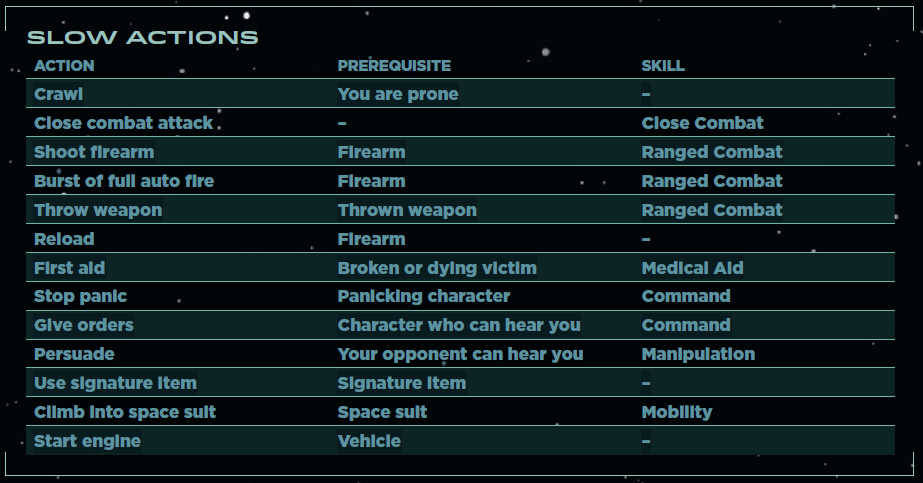Image resolution: width=923 pixels, height=483 pixels.
Task: Click Burst of full auto fire
Action: tap(124, 181)
